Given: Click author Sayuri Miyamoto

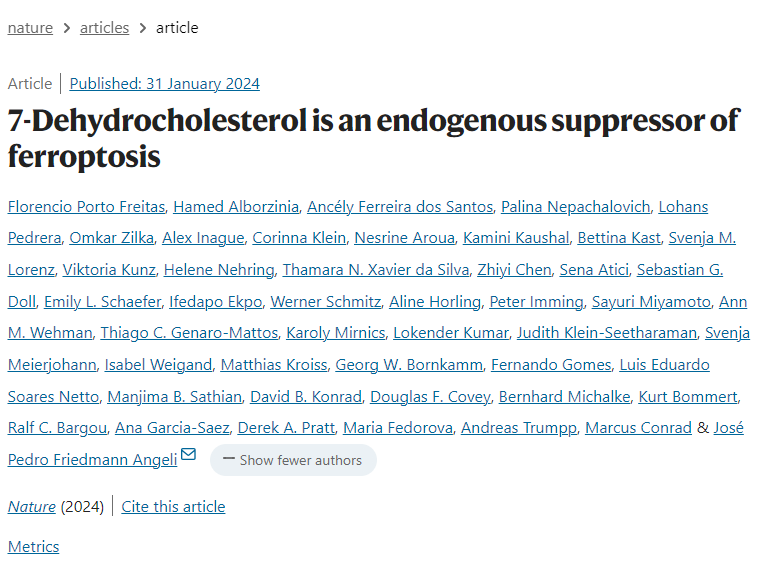Looking at the screenshot, I should pyautogui.click(x=651, y=302).
